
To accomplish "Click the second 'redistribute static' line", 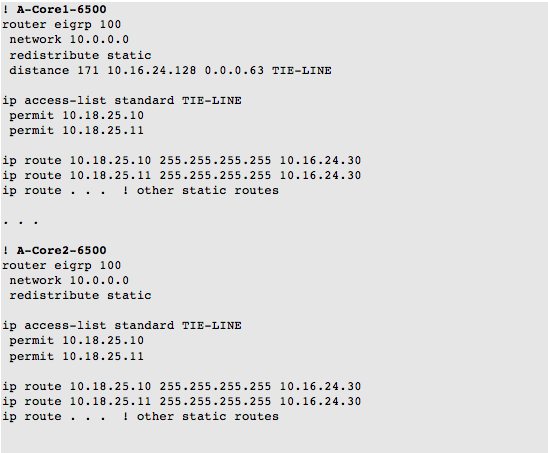I will tap(80, 296).
